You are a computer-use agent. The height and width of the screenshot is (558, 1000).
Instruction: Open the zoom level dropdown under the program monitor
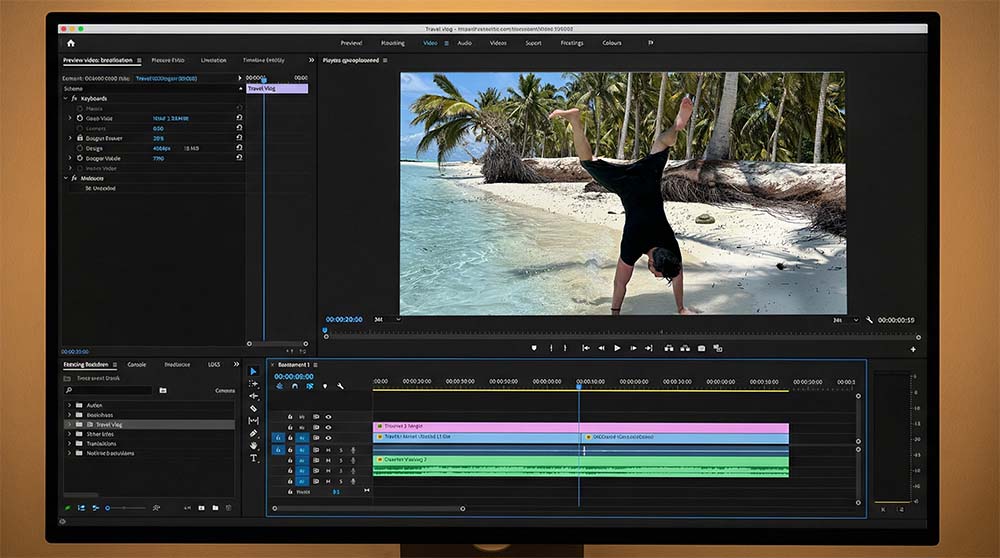pyautogui.click(x=386, y=320)
